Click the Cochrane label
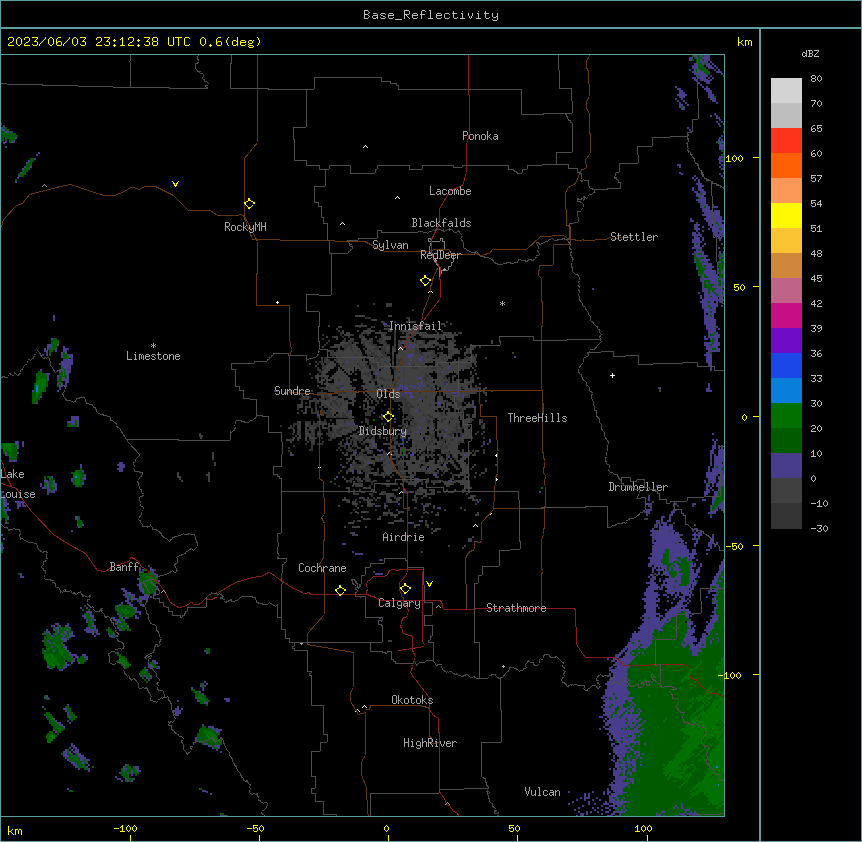Viewport: 862px width, 842px height. [x=322, y=568]
